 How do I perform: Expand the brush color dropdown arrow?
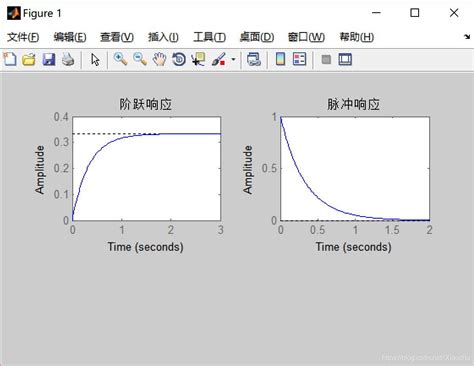point(233,60)
